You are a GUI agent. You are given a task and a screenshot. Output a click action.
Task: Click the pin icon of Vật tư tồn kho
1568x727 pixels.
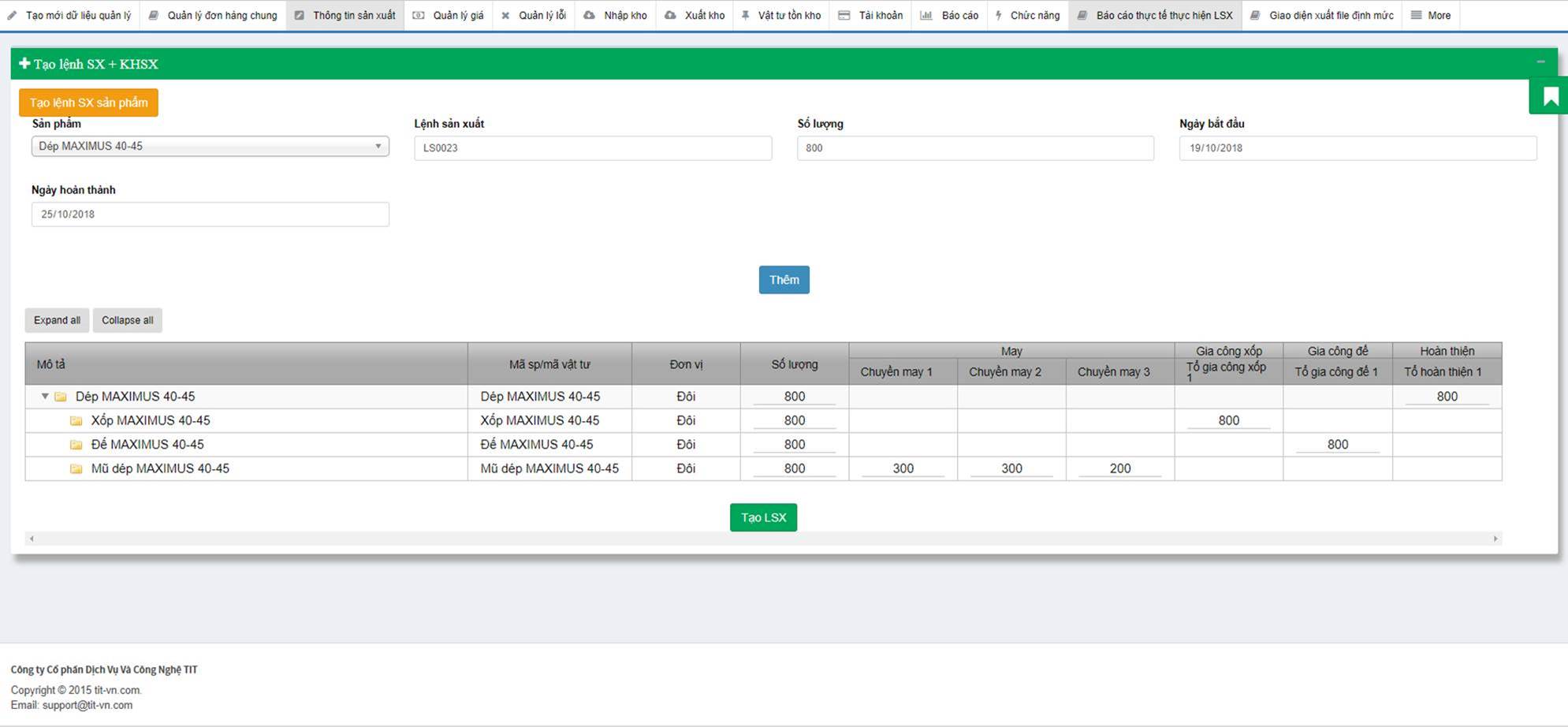tap(745, 15)
